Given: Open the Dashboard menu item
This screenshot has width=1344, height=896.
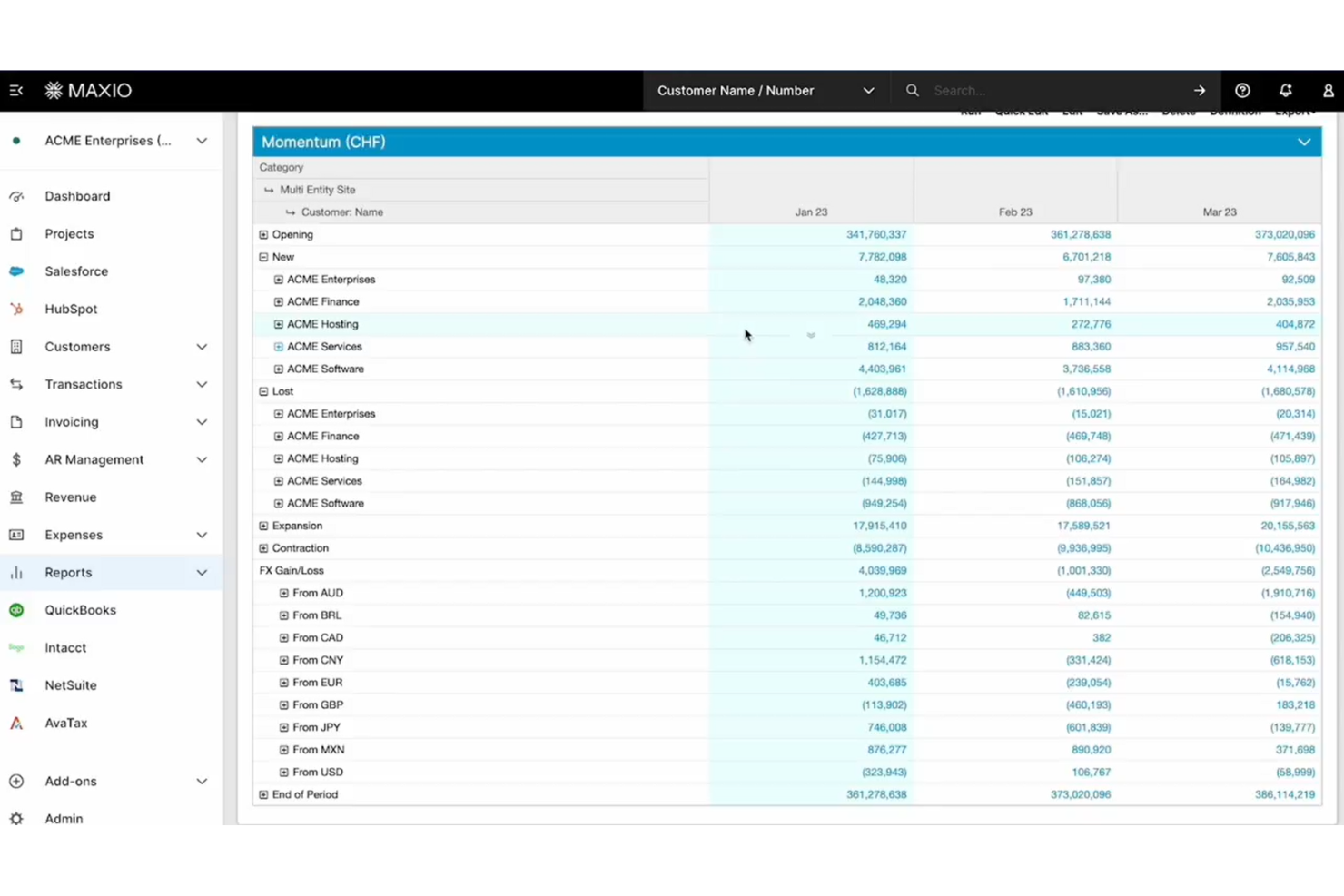Looking at the screenshot, I should [x=77, y=196].
